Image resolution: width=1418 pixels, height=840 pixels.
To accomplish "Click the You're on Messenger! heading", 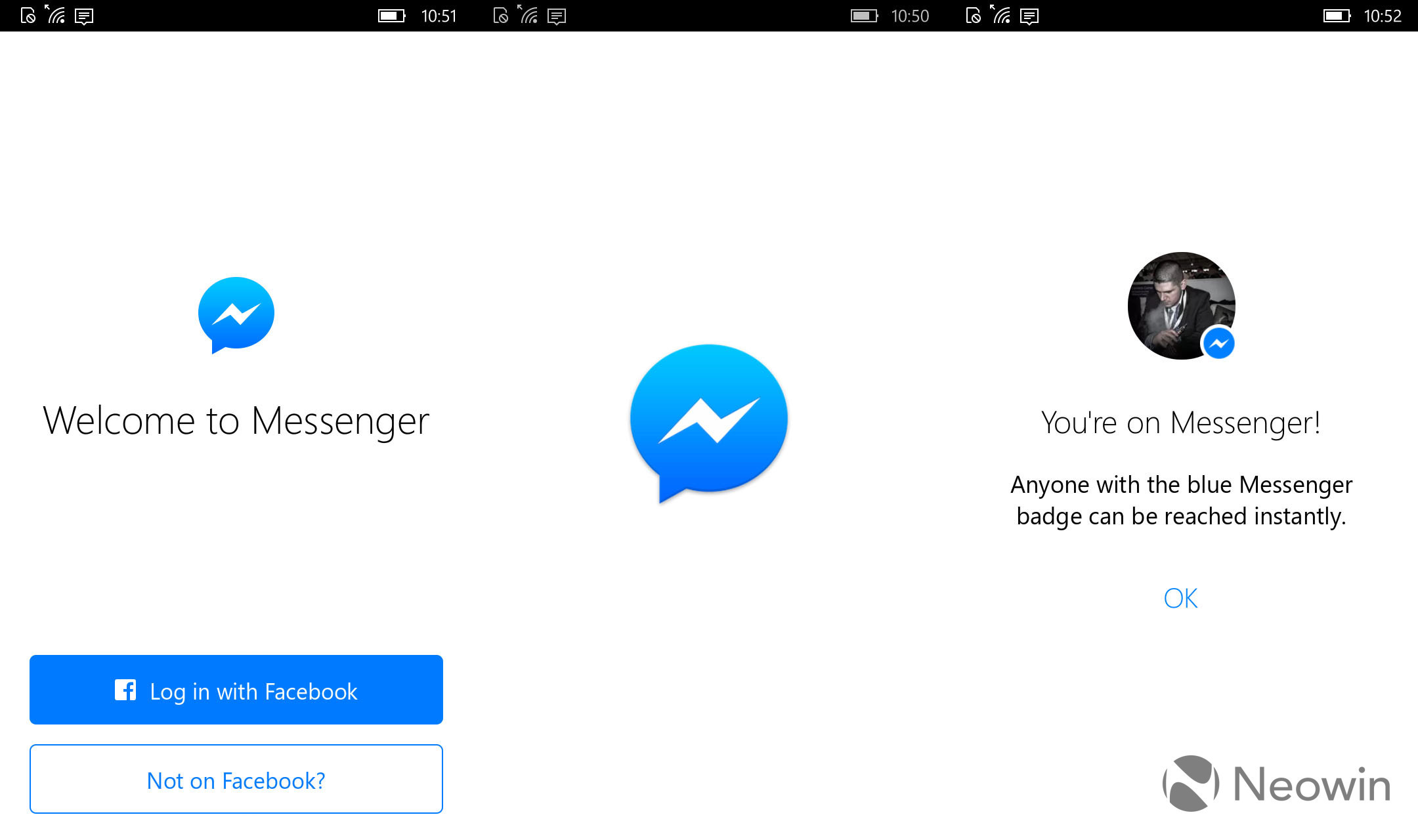I will tap(1181, 423).
